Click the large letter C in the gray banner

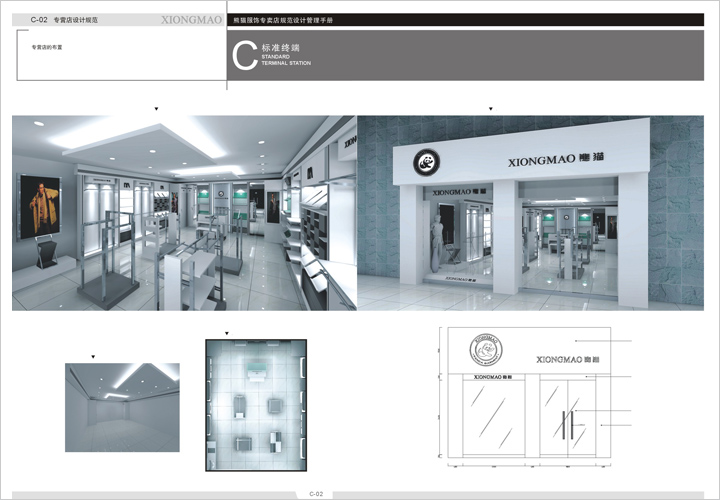click(x=245, y=56)
